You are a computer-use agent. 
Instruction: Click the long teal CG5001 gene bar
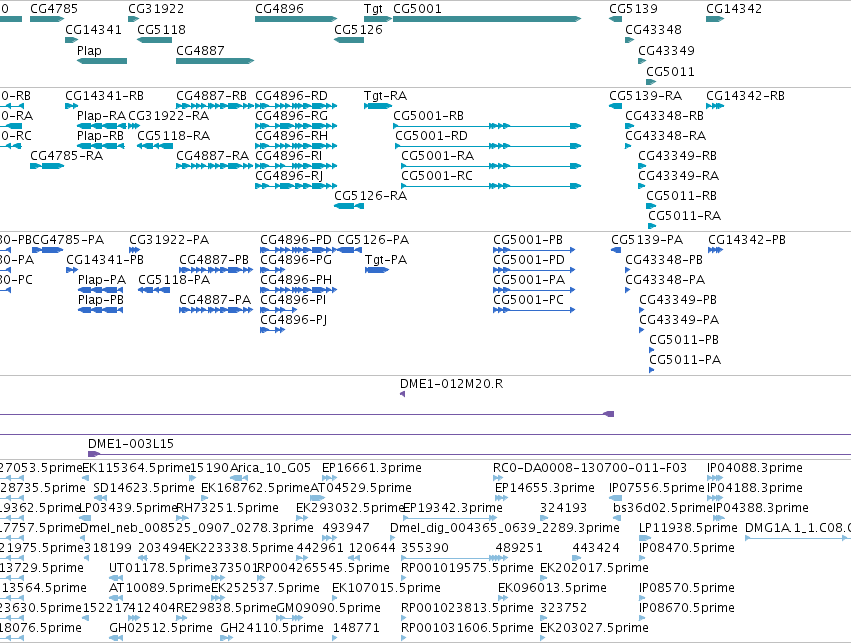[x=487, y=19]
